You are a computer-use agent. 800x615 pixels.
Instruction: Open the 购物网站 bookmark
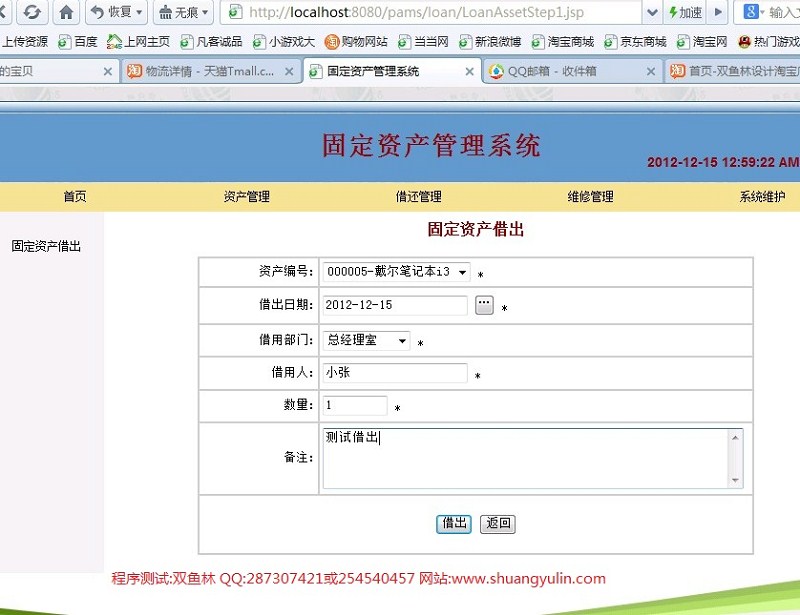[356, 42]
